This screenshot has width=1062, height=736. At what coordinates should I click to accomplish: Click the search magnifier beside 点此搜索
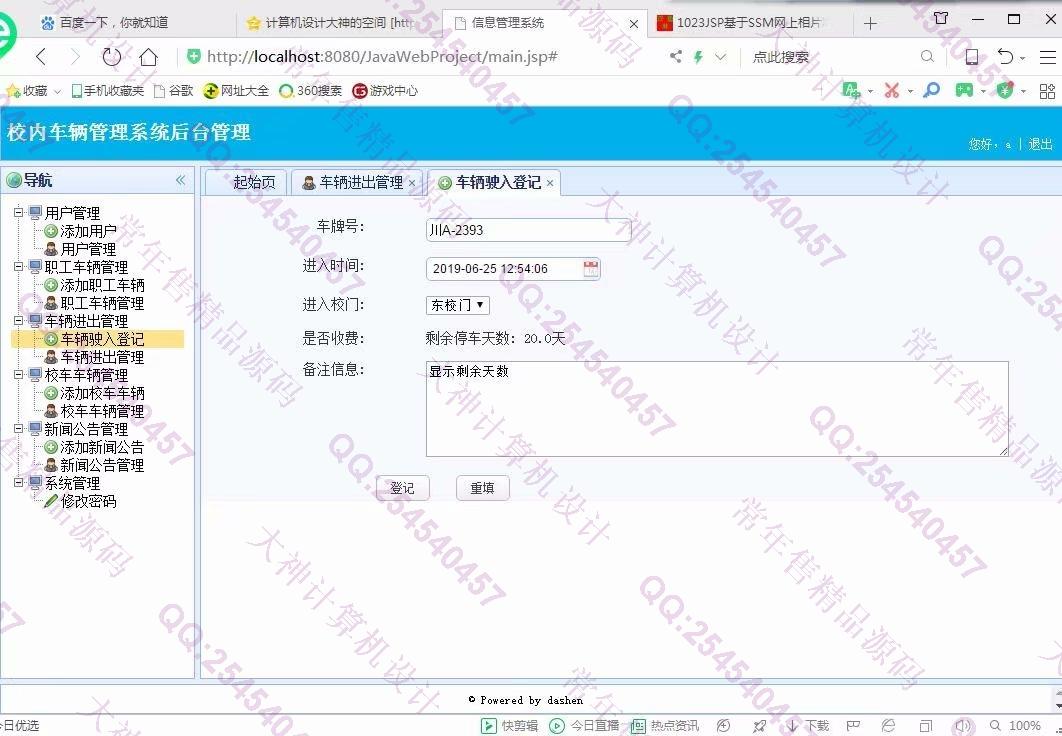927,57
